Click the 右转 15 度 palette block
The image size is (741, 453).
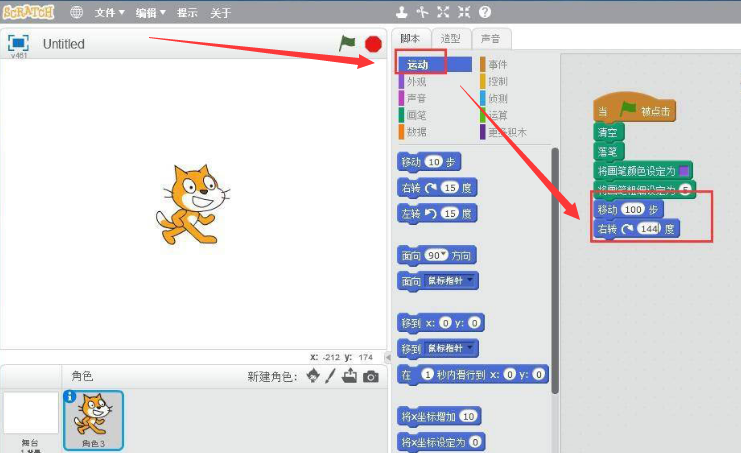437,188
